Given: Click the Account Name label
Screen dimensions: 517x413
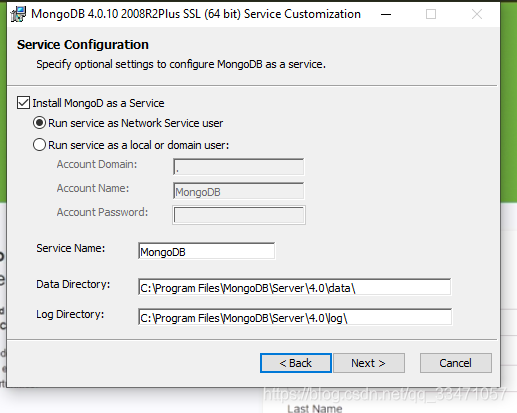Looking at the screenshot, I should coord(93,188).
